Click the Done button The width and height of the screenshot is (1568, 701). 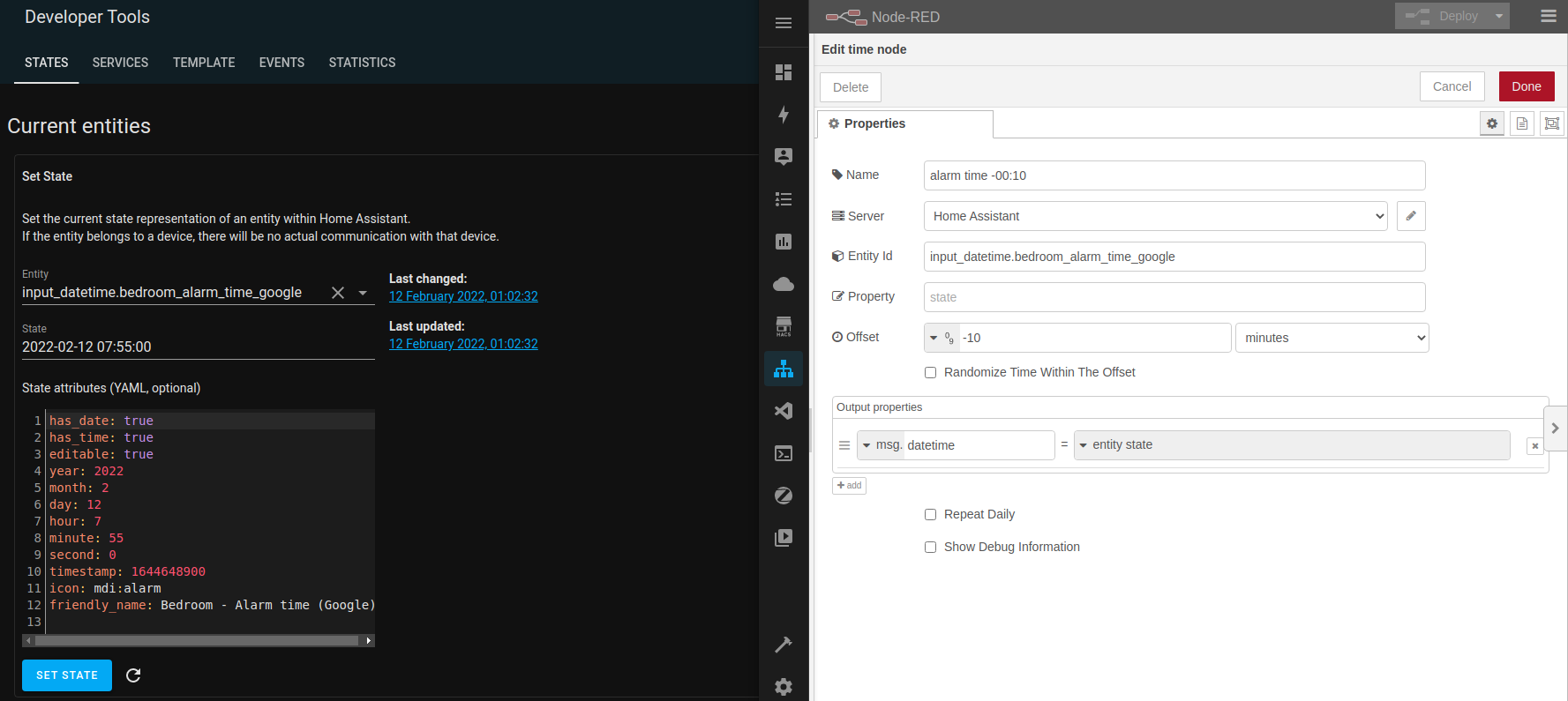(x=1527, y=86)
